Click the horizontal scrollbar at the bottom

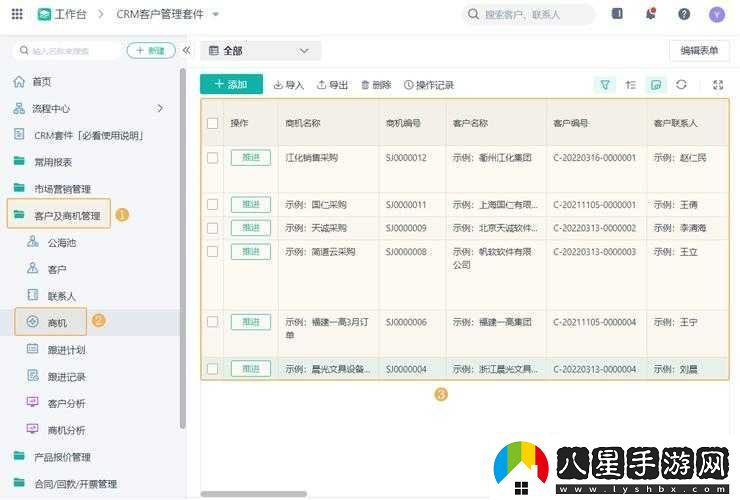point(253,494)
